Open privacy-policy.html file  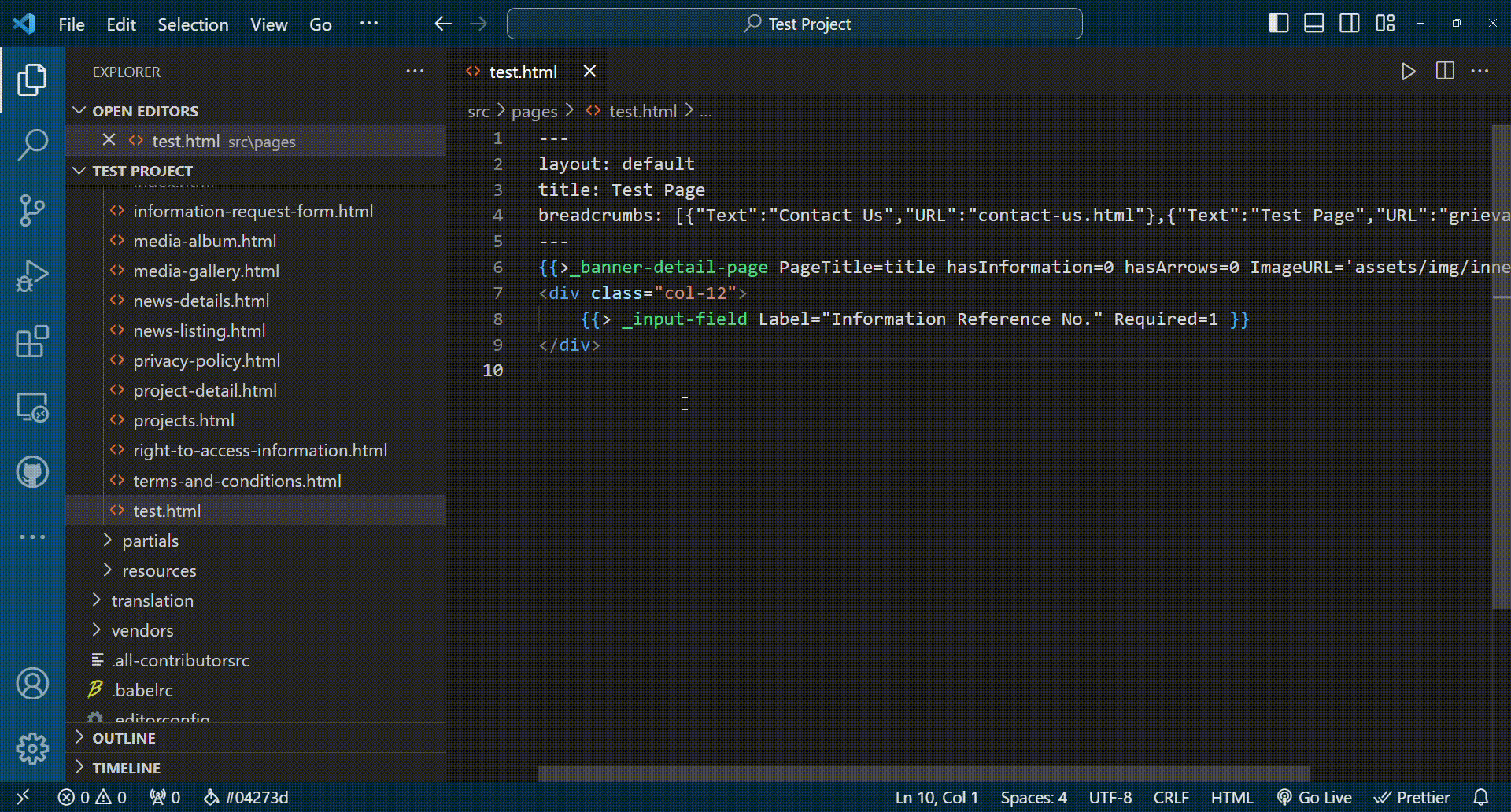[257, 360]
